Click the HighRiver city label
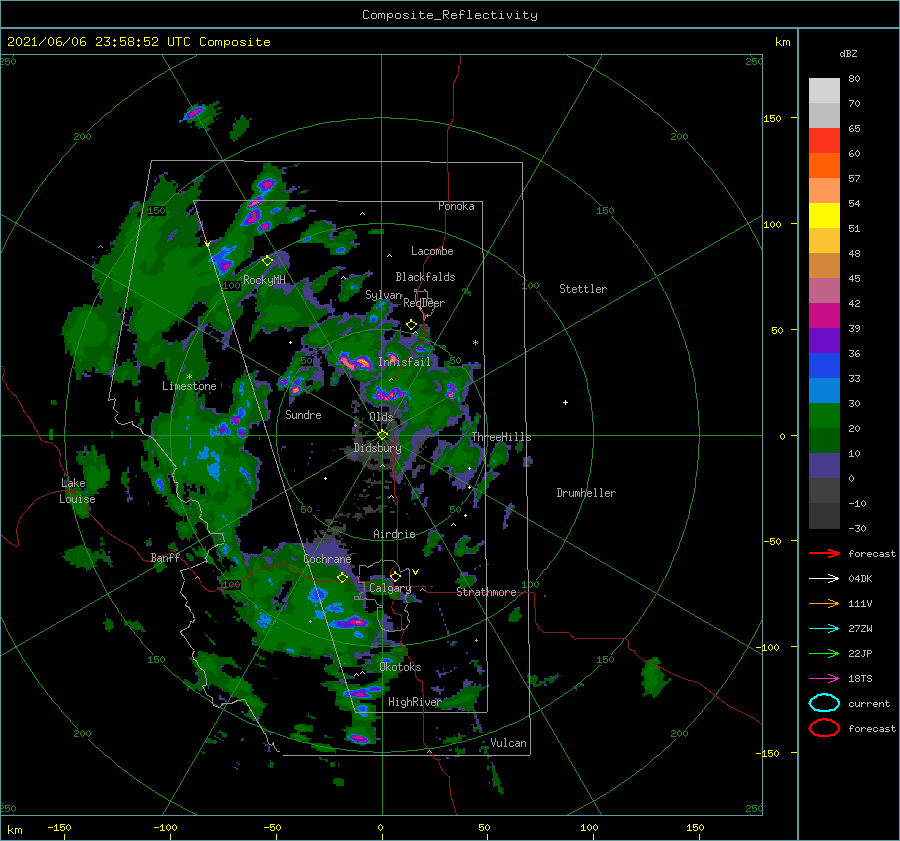Image resolution: width=900 pixels, height=841 pixels. 414,702
